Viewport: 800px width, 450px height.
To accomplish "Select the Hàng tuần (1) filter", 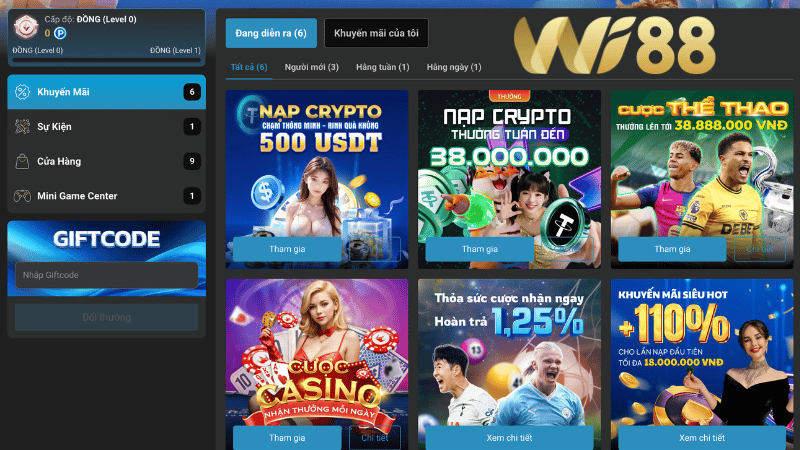I will pos(383,67).
